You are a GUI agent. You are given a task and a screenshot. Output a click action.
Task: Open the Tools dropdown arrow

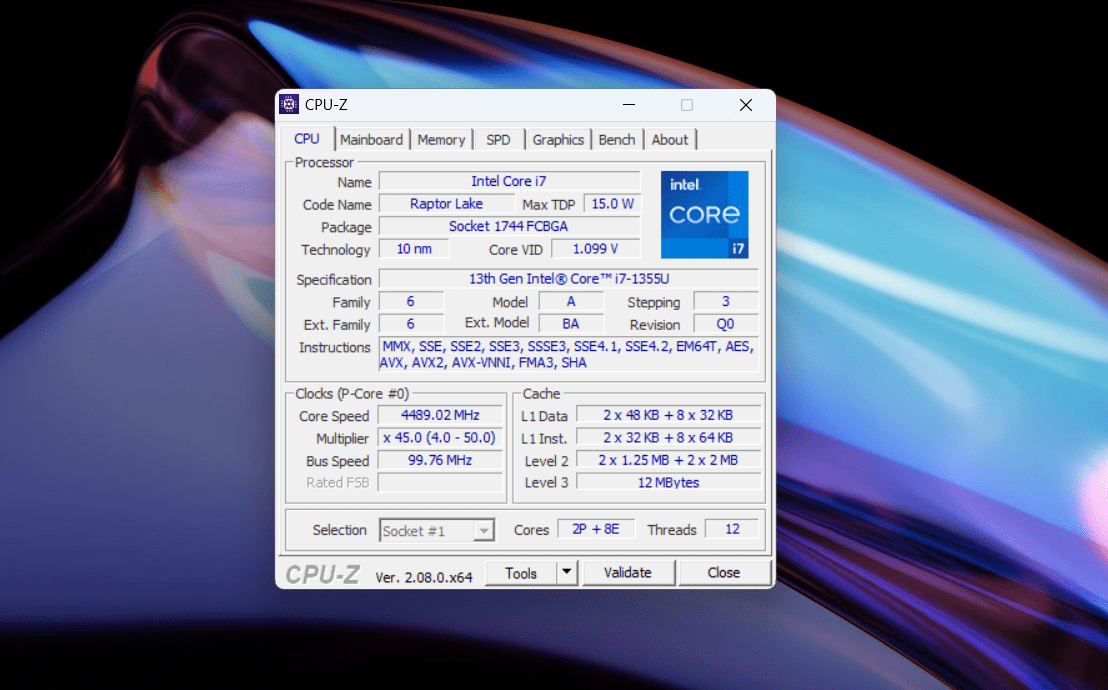[567, 573]
